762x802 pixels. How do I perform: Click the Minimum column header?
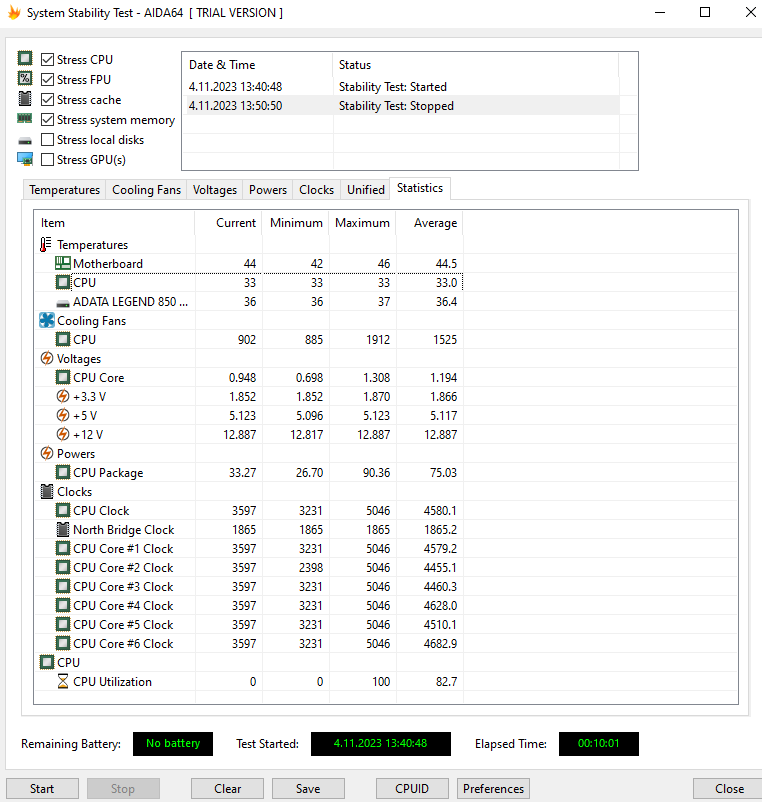tap(296, 223)
